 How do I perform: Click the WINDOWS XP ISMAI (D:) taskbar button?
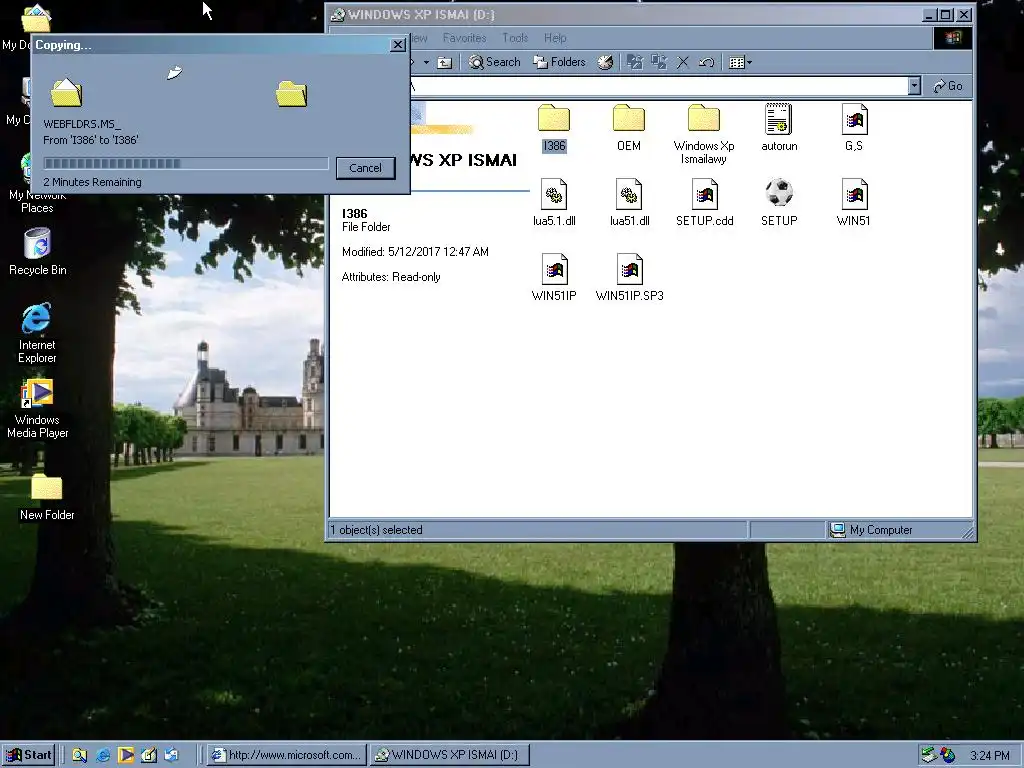449,755
